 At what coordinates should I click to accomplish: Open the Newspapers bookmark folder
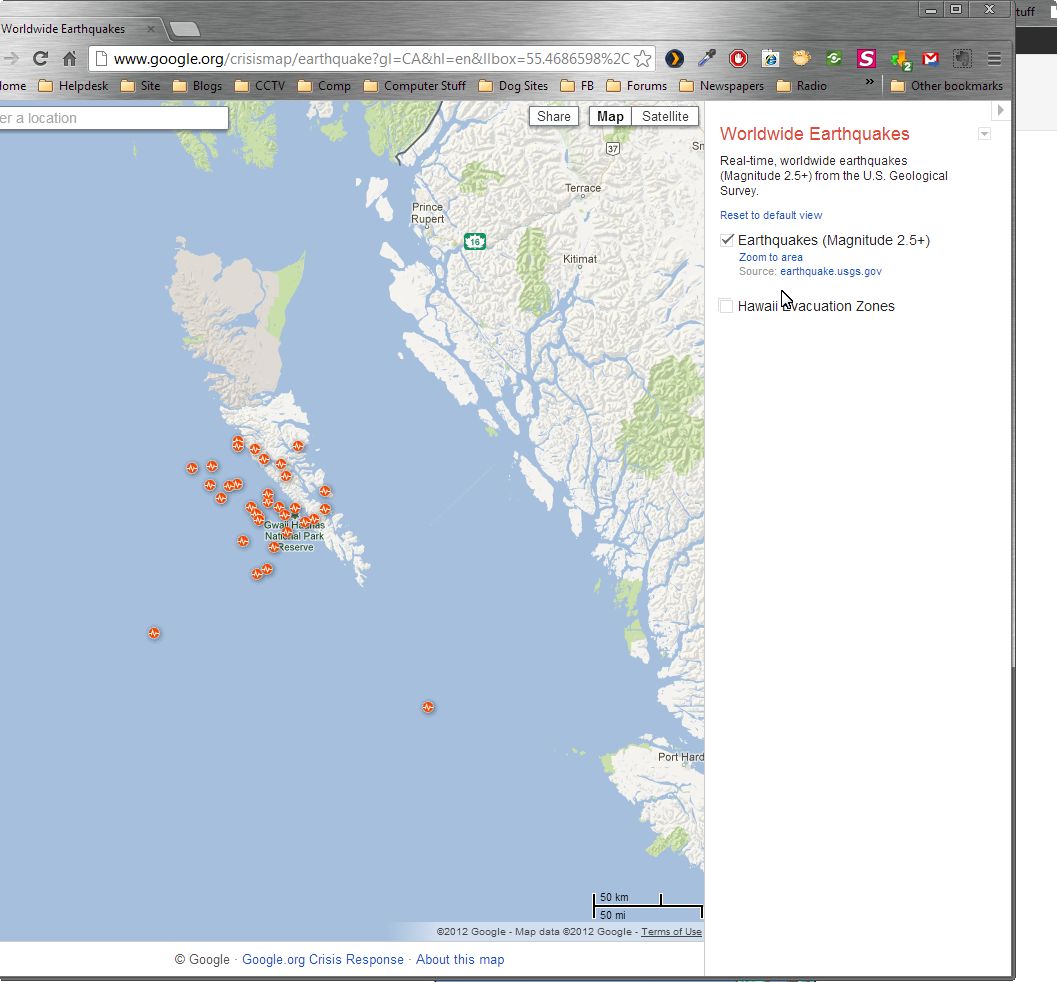[723, 86]
